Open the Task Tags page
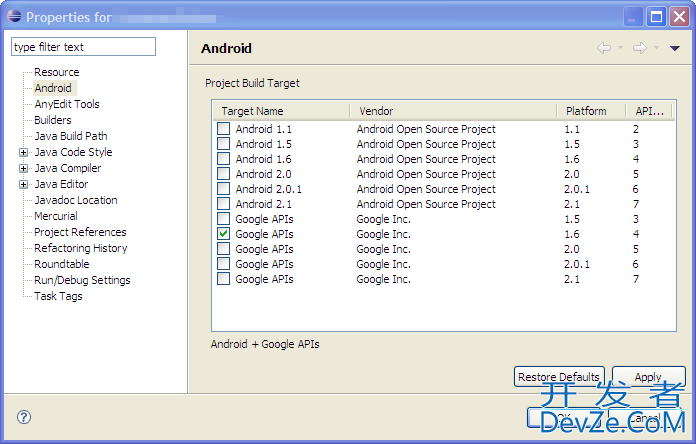This screenshot has width=696, height=444. tap(58, 296)
